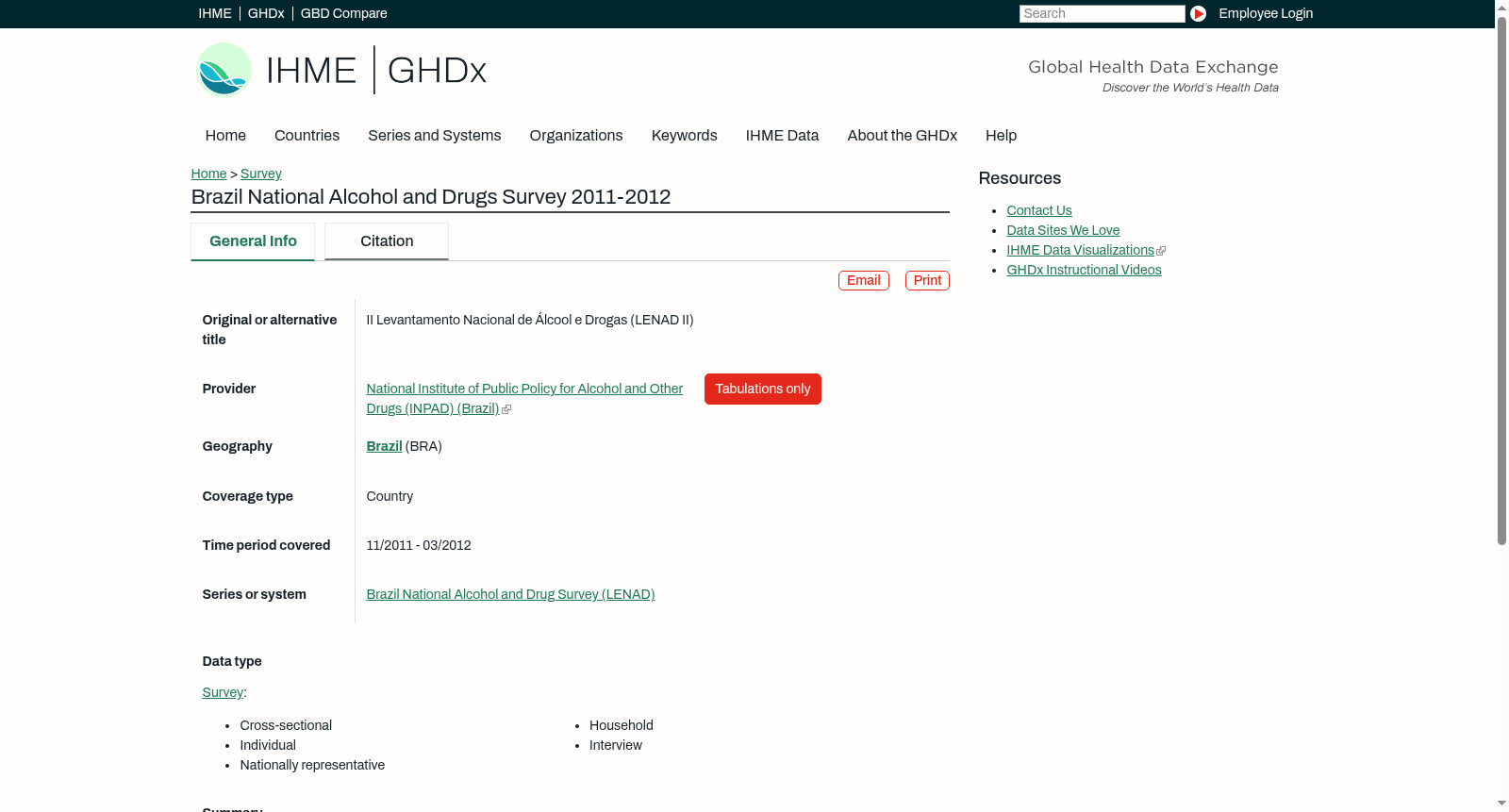Open the Keywords menu
Image resolution: width=1509 pixels, height=812 pixels.
pyautogui.click(x=684, y=135)
